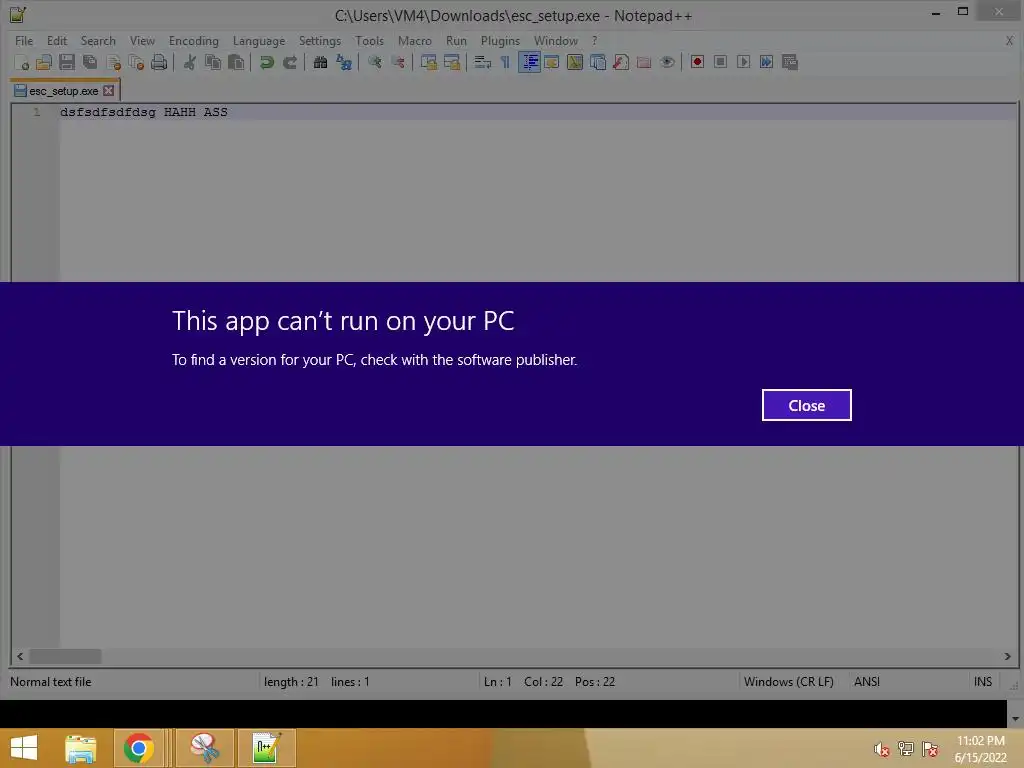Click the Print icon
This screenshot has height=768, width=1024.
[x=159, y=62]
